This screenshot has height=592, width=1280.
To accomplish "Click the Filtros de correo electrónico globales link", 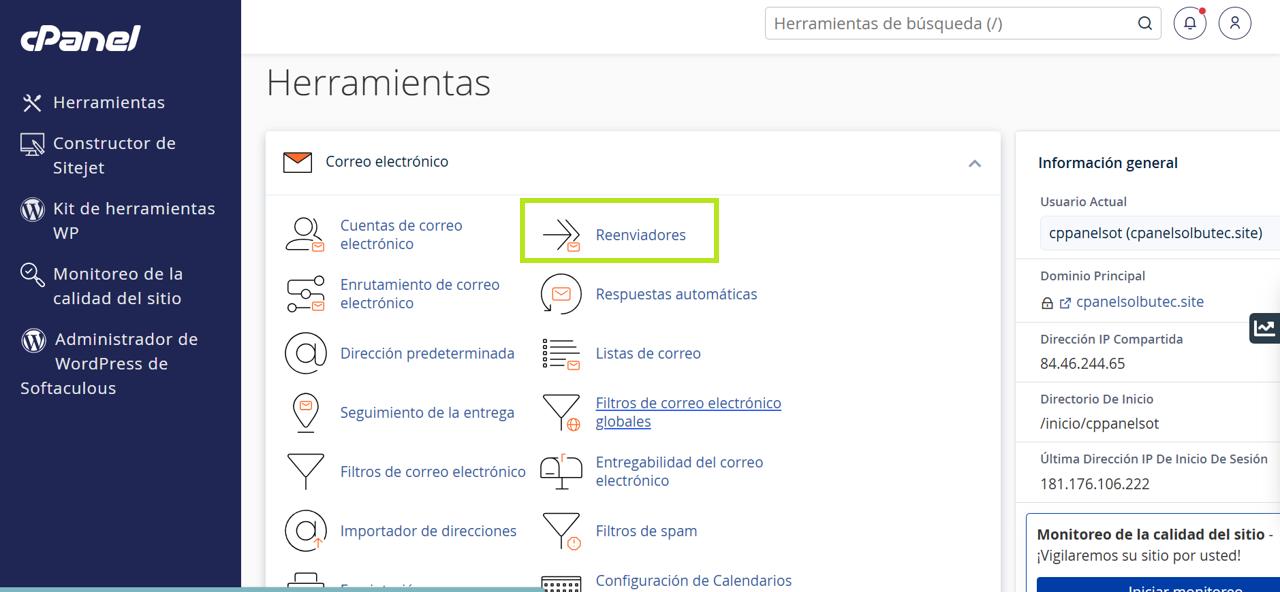I will [688, 412].
